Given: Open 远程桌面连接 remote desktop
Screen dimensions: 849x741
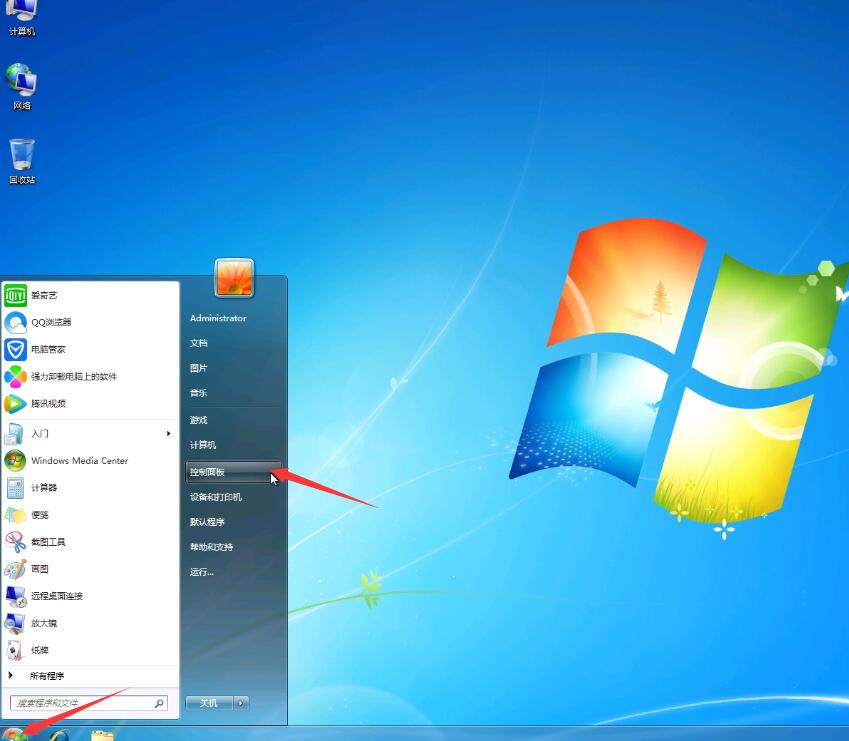Looking at the screenshot, I should pos(90,596).
